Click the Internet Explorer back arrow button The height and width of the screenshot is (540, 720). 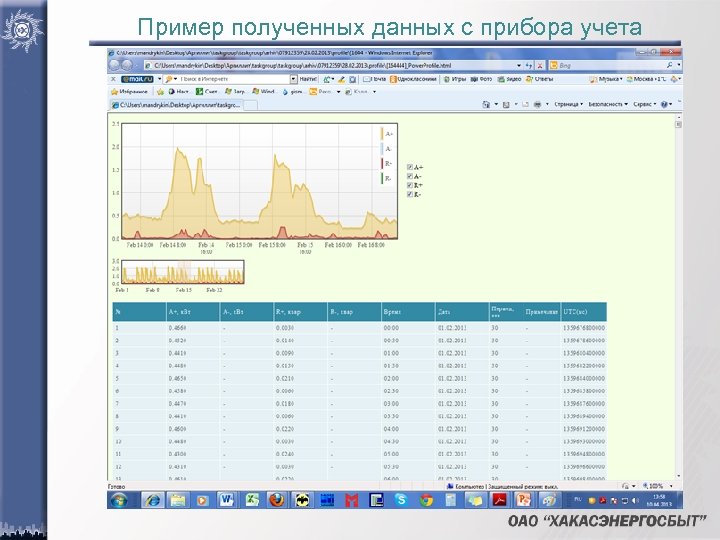click(x=115, y=65)
